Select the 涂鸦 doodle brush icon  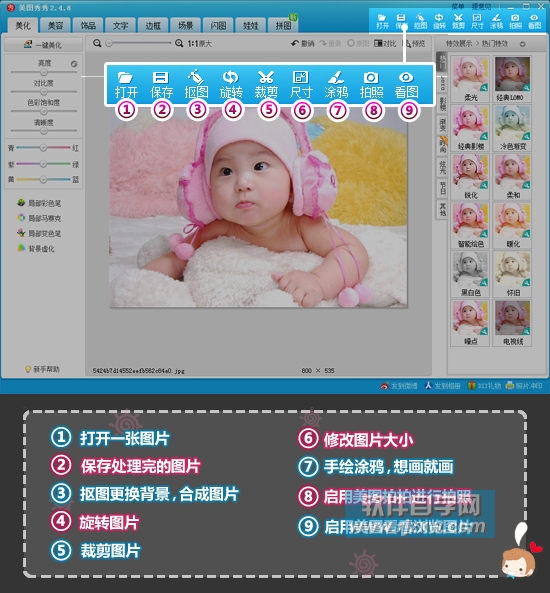pos(496,21)
